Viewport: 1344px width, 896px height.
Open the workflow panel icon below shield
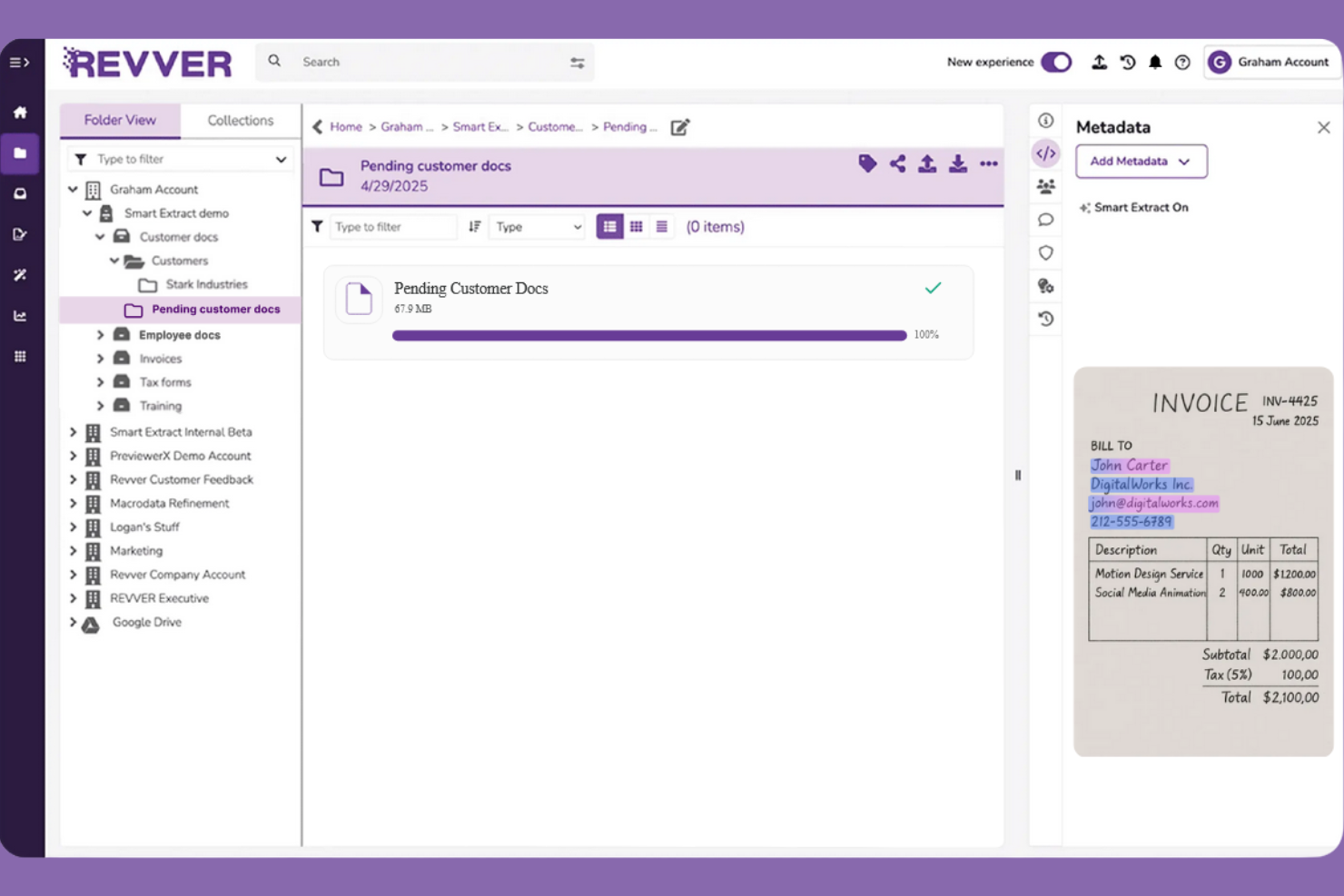coord(1046,286)
